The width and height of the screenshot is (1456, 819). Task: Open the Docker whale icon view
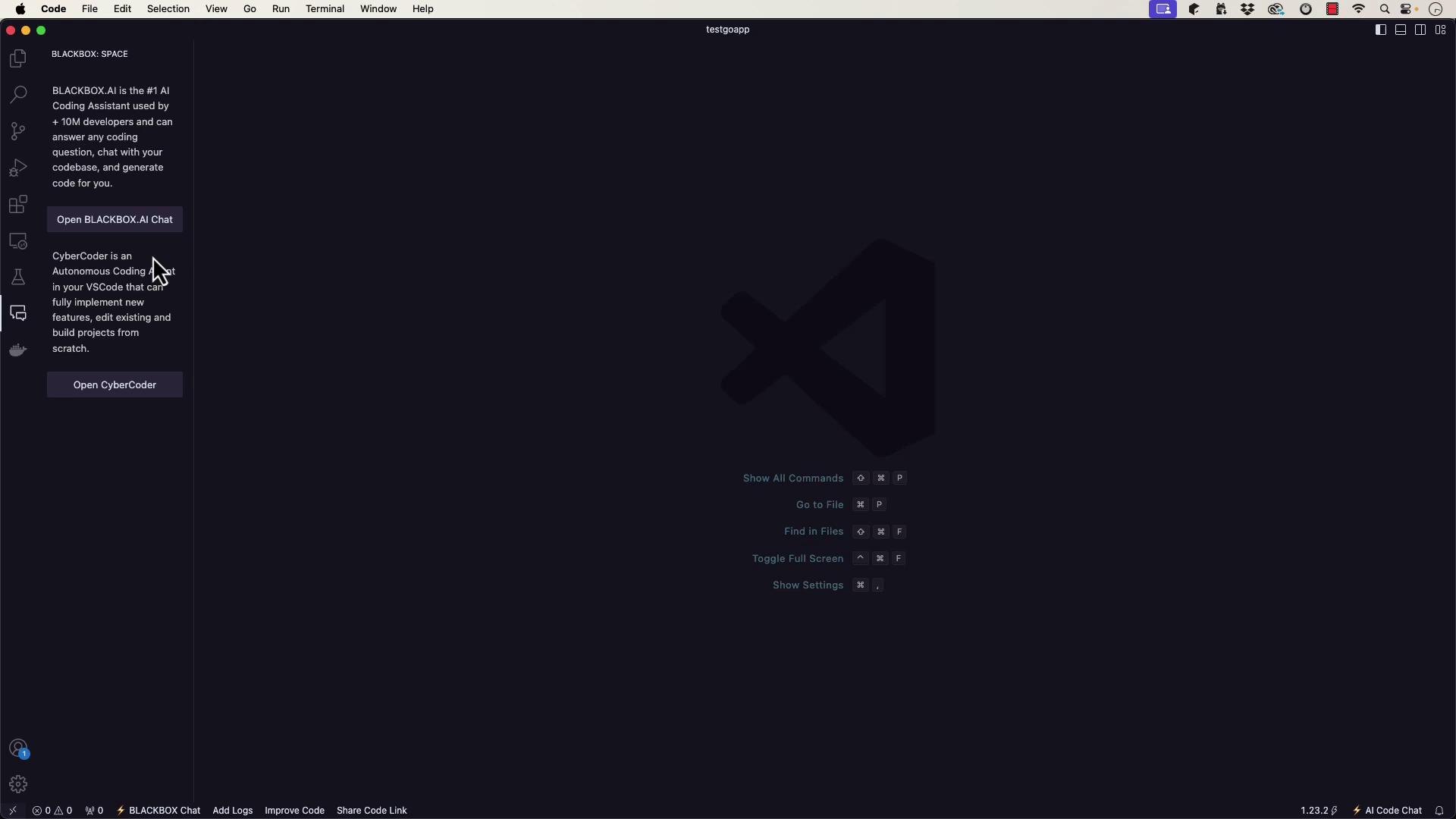(18, 350)
